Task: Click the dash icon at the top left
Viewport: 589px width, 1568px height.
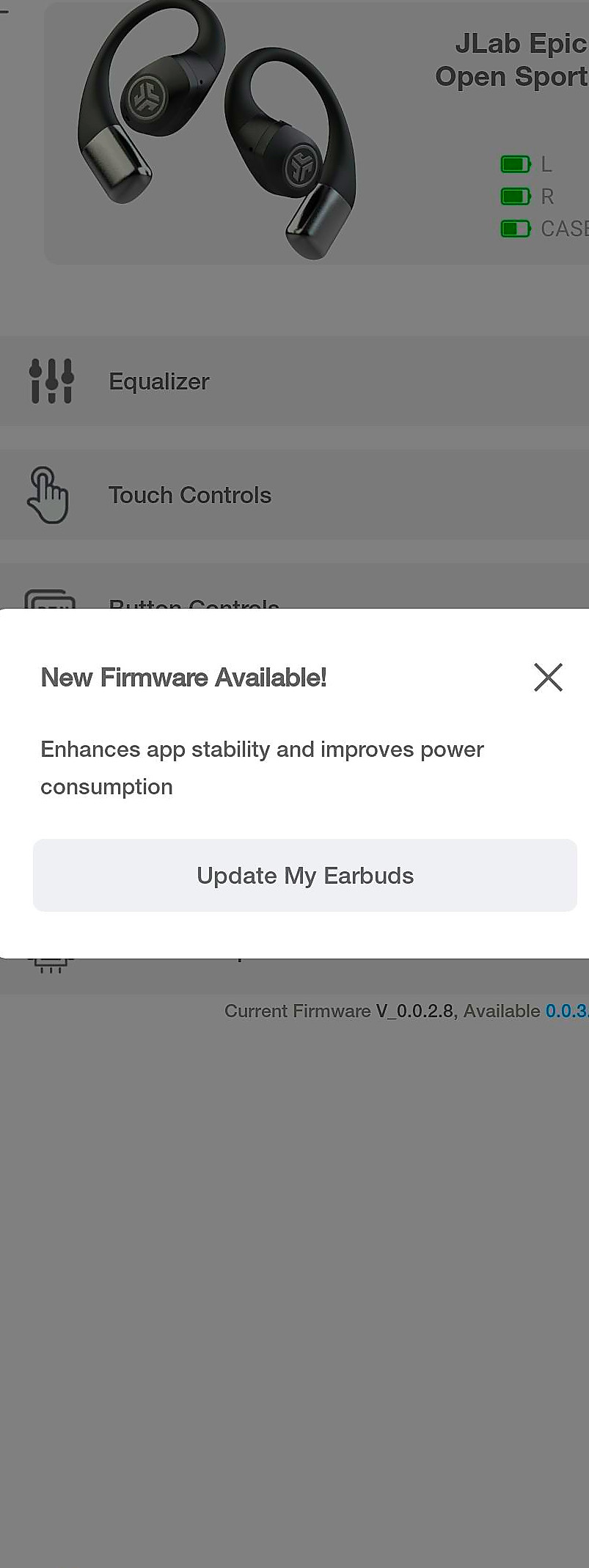Action: tap(4, 12)
